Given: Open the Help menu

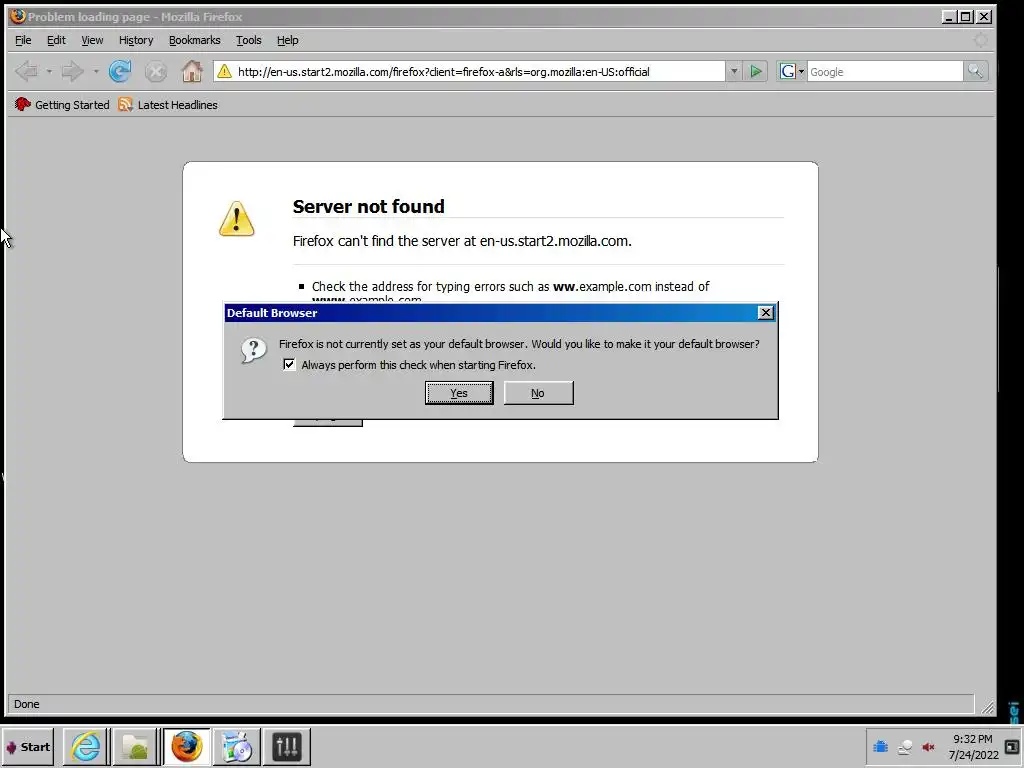Looking at the screenshot, I should 287,40.
